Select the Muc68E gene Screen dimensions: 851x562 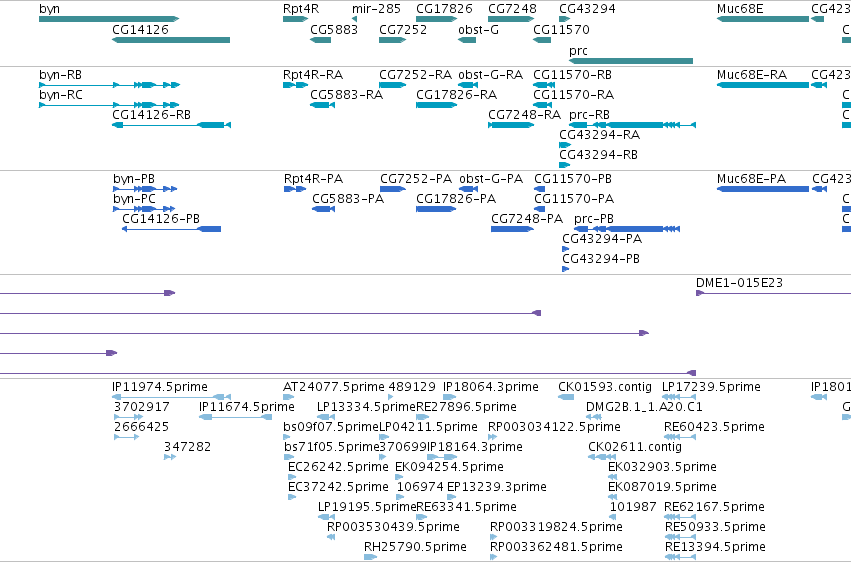coord(763,19)
